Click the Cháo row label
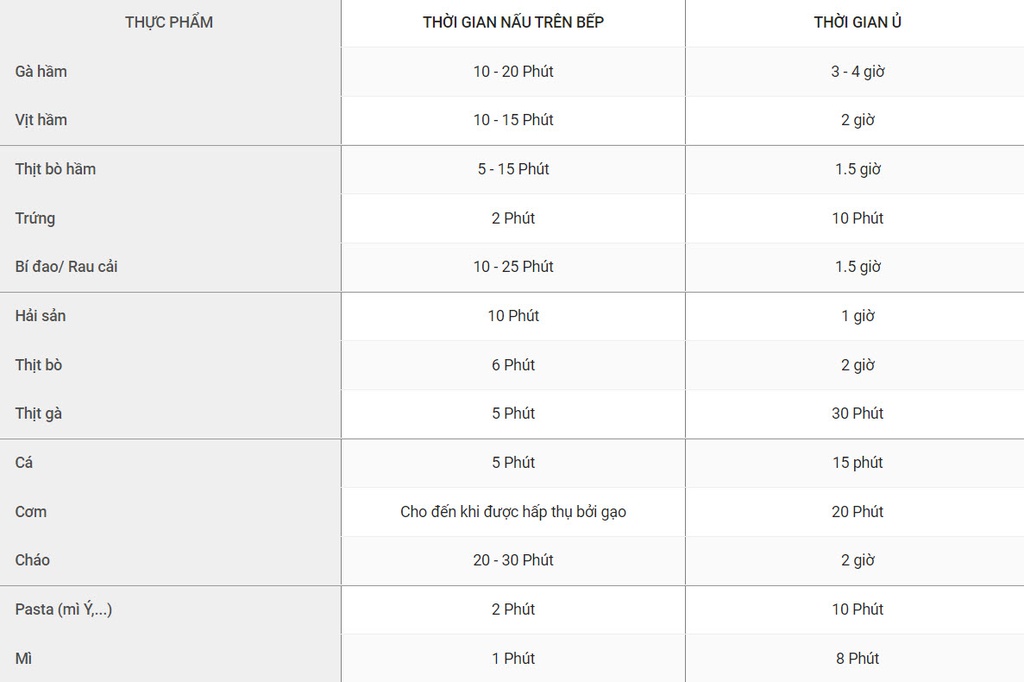Image resolution: width=1024 pixels, height=682 pixels. (33, 560)
